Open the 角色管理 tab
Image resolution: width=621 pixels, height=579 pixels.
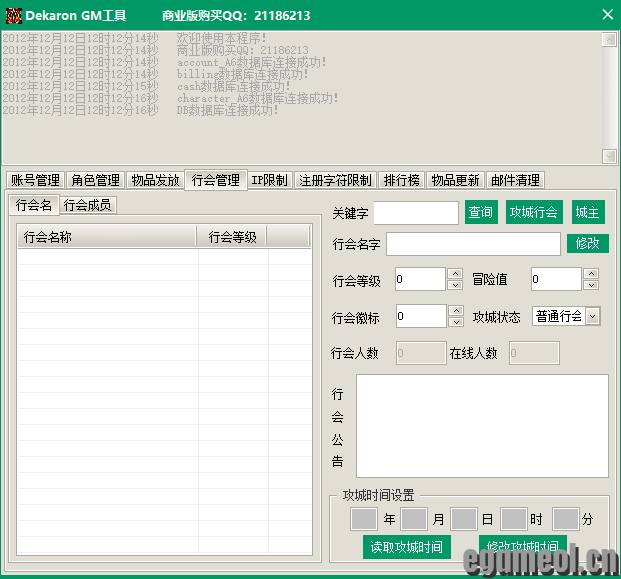click(x=95, y=180)
